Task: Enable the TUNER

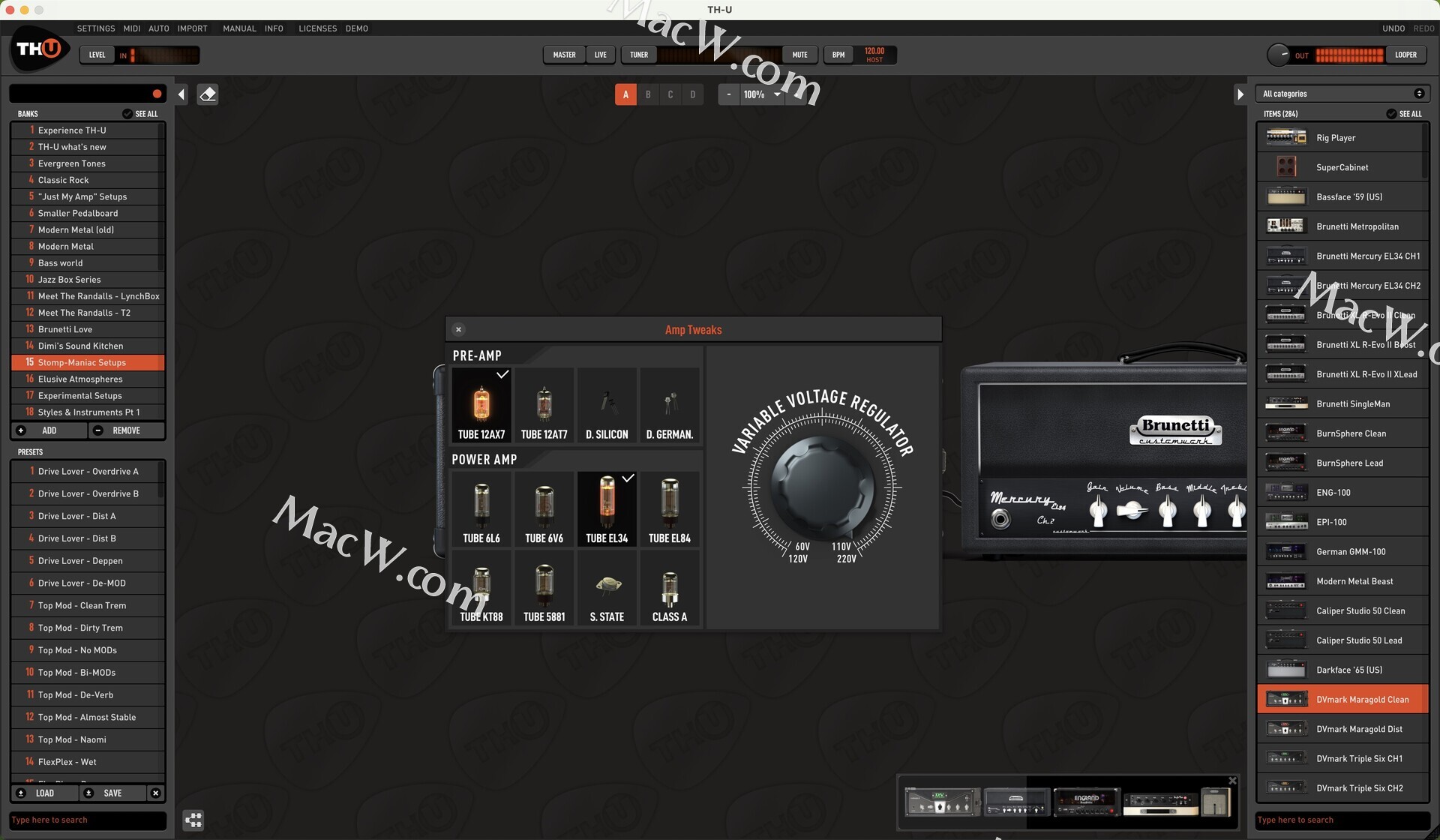Action: 639,55
